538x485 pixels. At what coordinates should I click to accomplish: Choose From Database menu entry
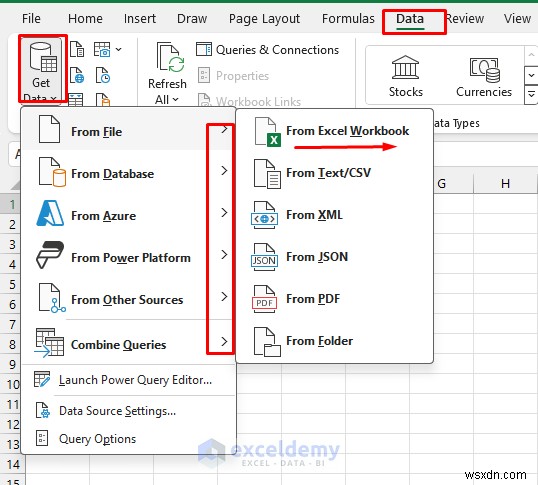tap(129, 171)
